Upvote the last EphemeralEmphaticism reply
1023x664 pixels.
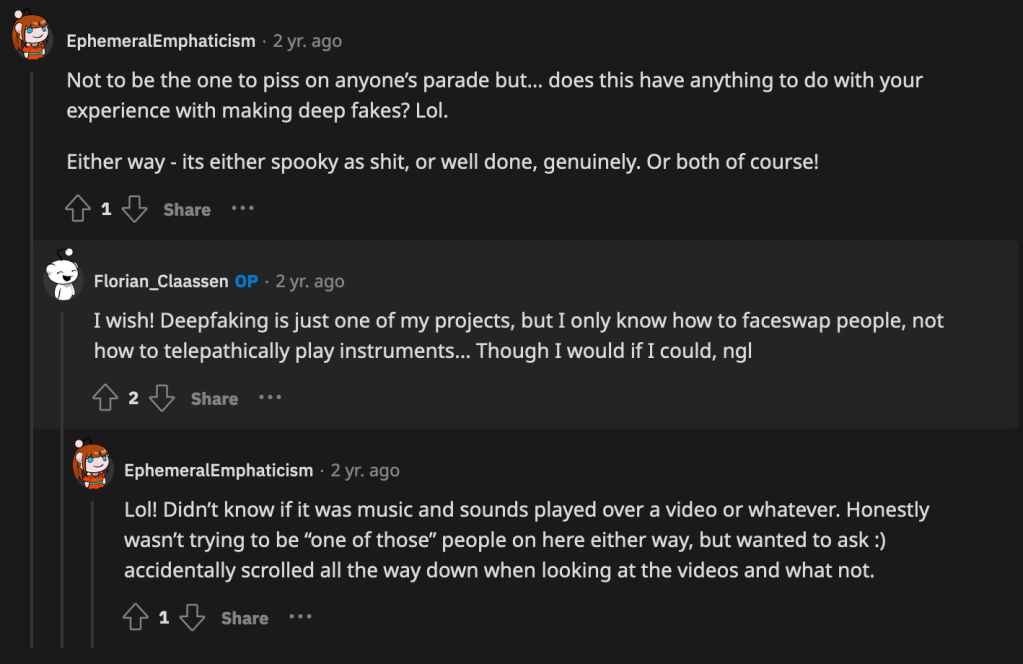(135, 617)
